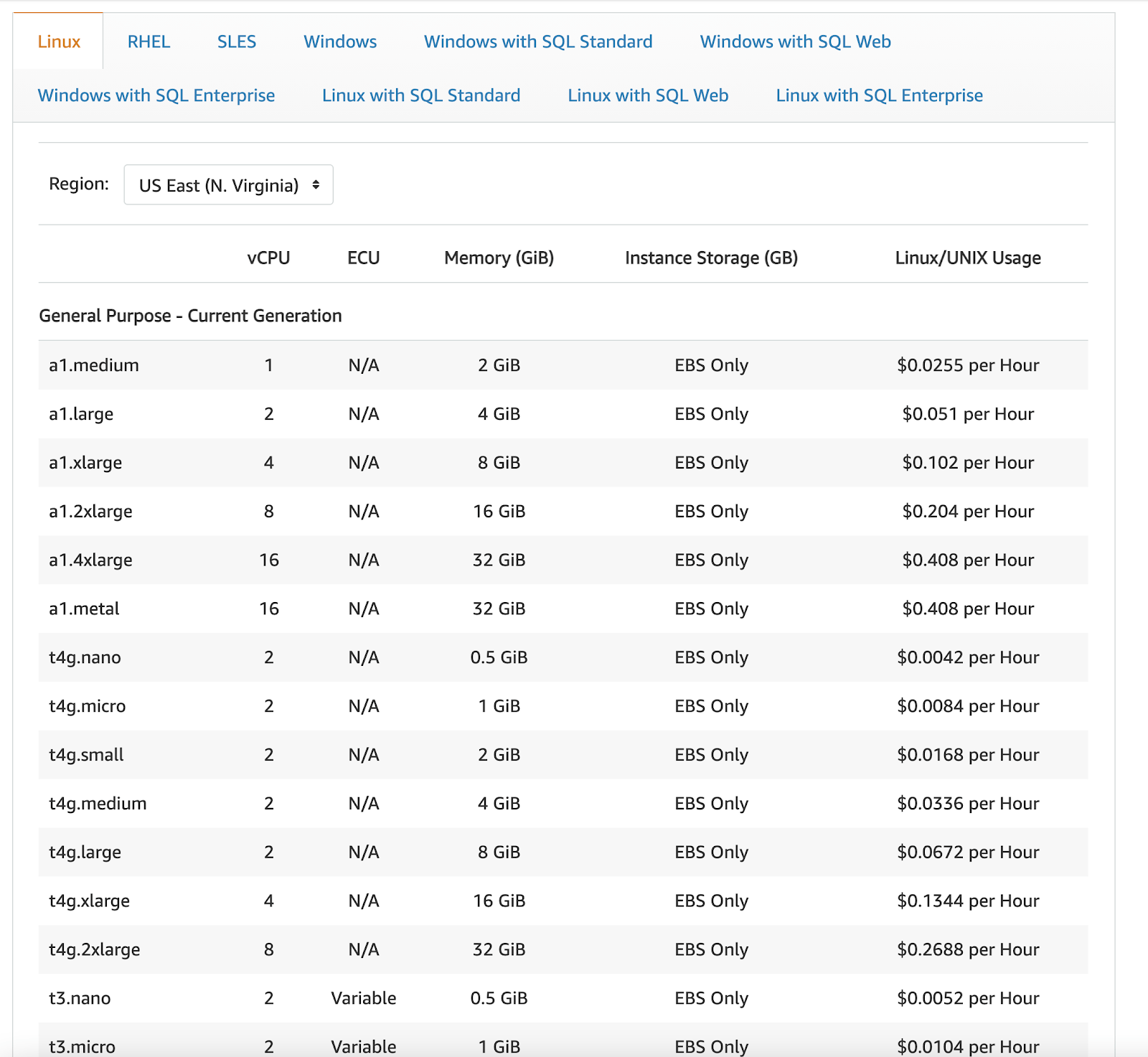Open the Region dropdown selector
This screenshot has width=1148, height=1057.
click(228, 185)
